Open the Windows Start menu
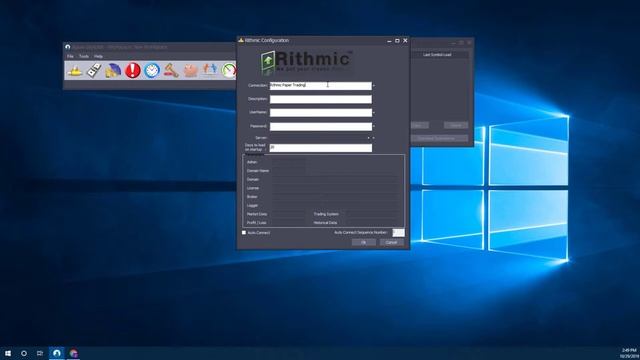Image resolution: width=640 pixels, height=360 pixels. click(8, 353)
